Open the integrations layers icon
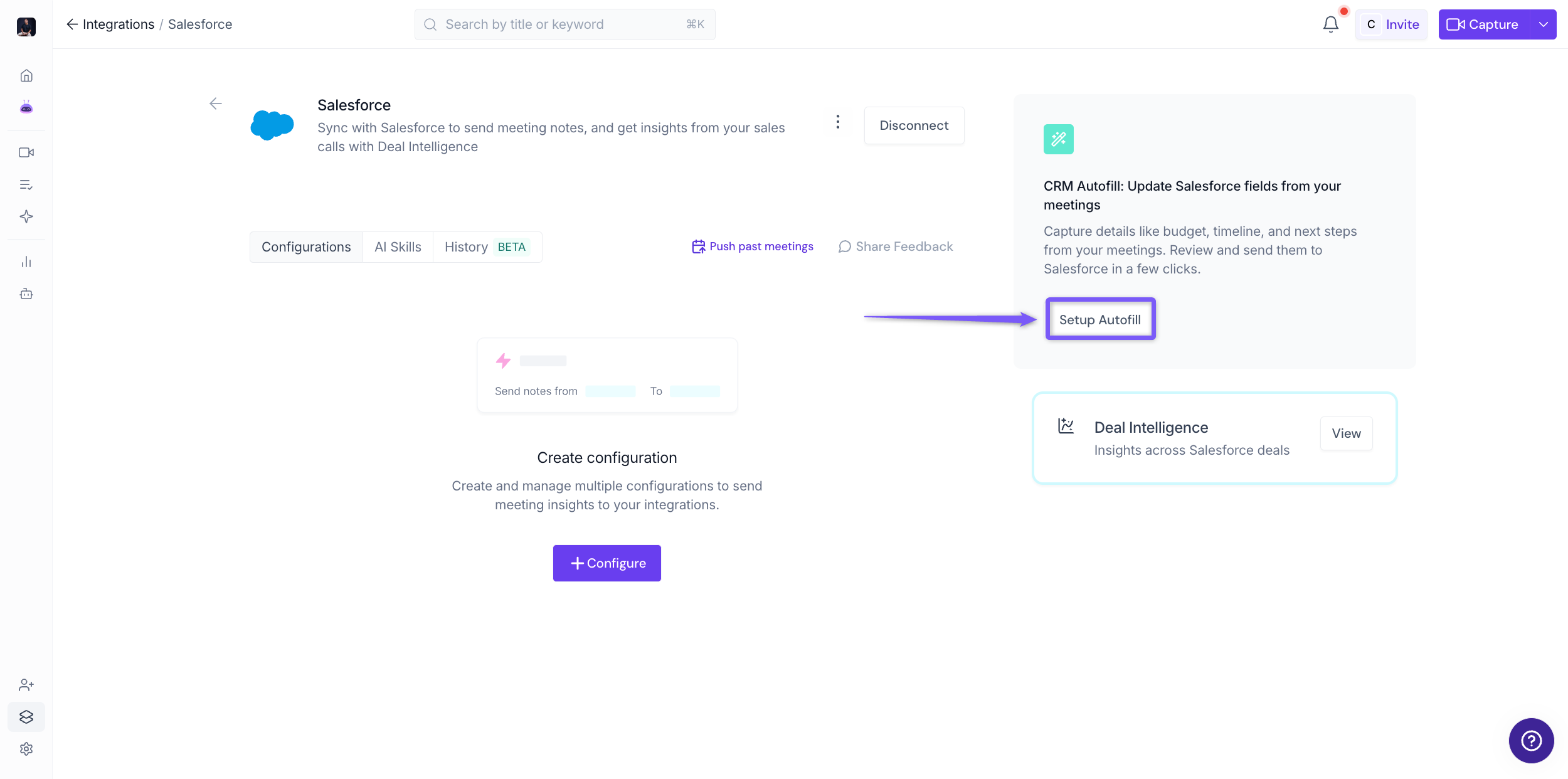Image resolution: width=1568 pixels, height=779 pixels. click(x=26, y=717)
